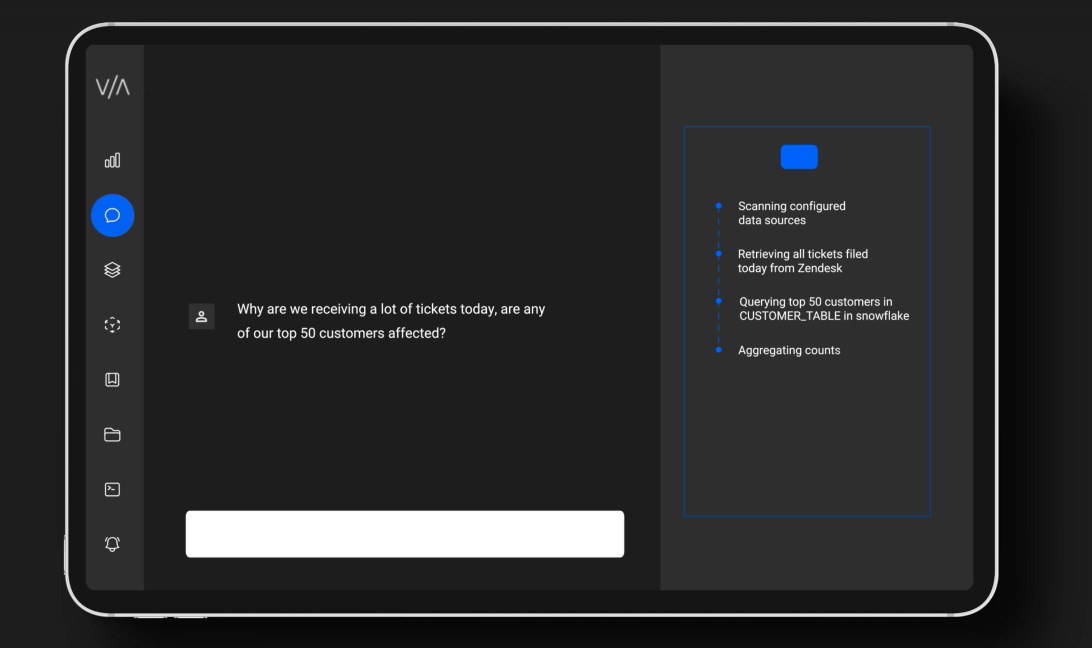Click the blue dot beside "Retrieving all tickets"
The image size is (1092, 648).
tap(718, 254)
